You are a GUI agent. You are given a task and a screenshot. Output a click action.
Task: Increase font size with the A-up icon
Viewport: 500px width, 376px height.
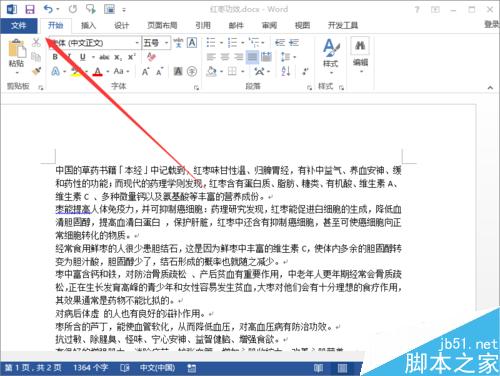click(145, 71)
